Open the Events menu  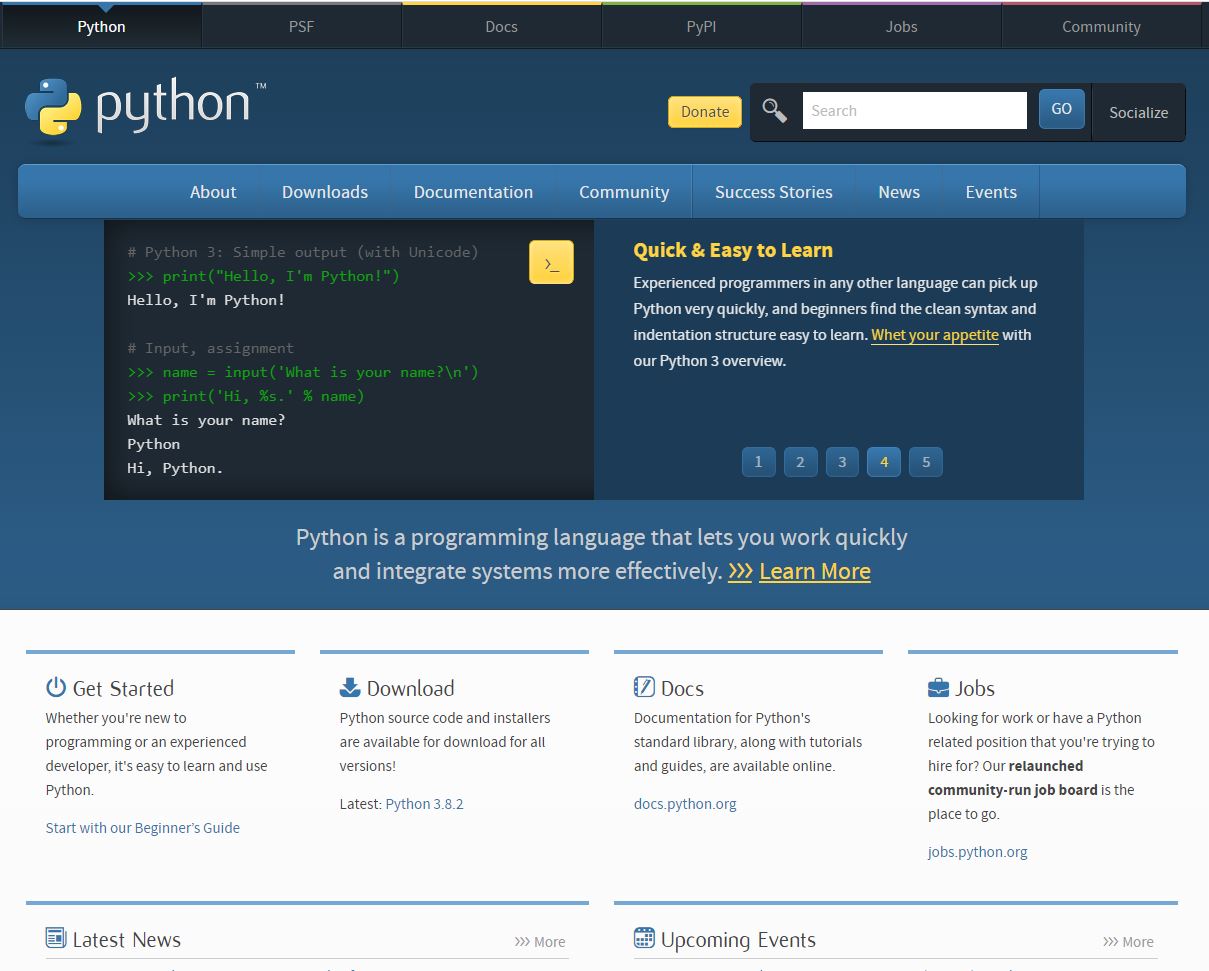pyautogui.click(x=991, y=192)
